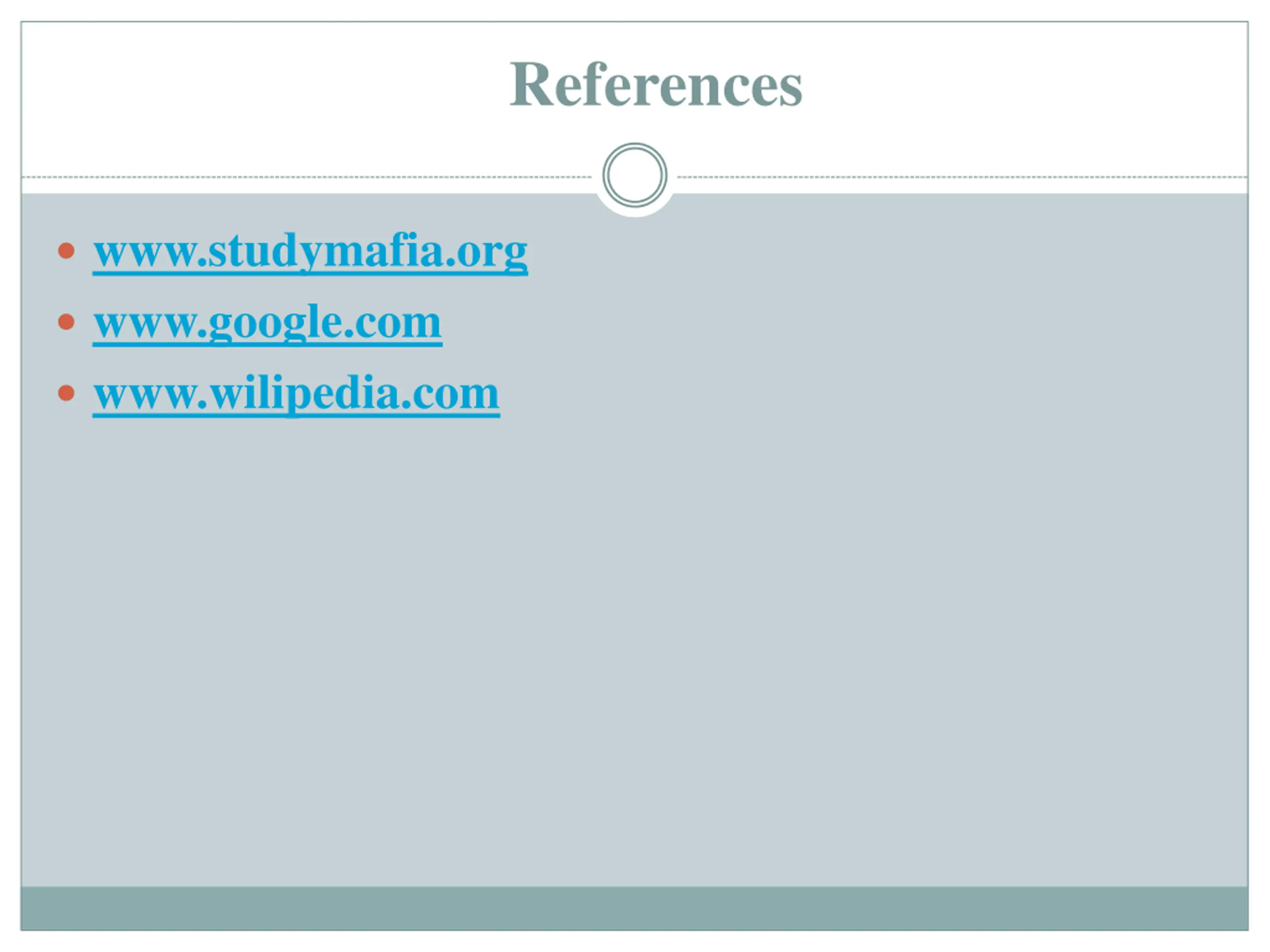Click the "www" prefix of the studymafia link
The image size is (1270, 952).
pyautogui.click(x=145, y=252)
